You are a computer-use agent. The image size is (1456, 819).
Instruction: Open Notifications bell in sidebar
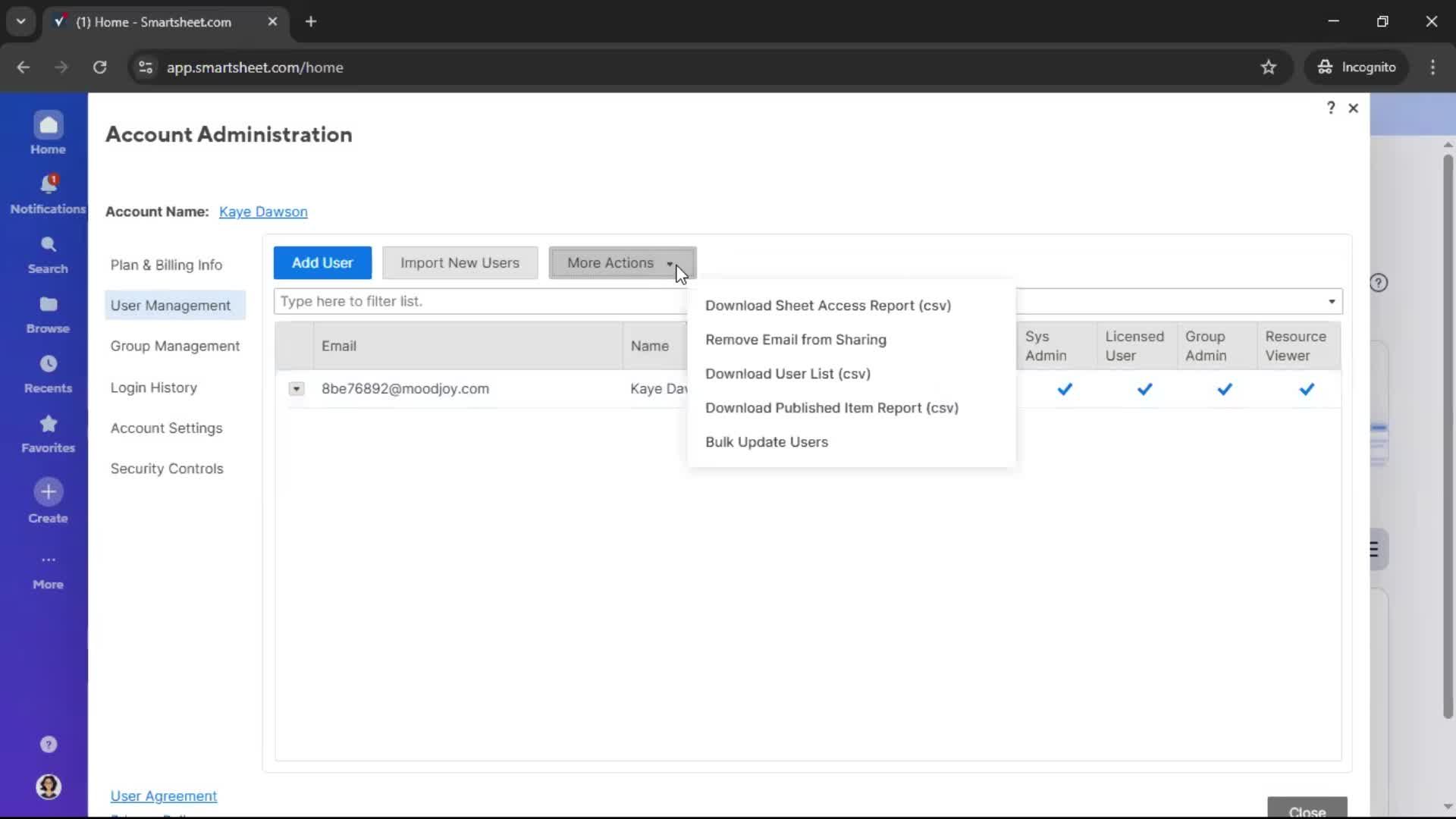(x=48, y=185)
